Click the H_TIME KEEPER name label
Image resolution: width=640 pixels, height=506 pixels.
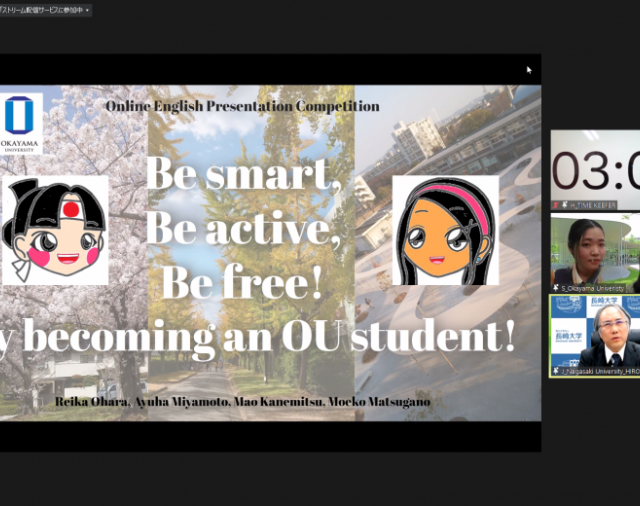(x=592, y=205)
